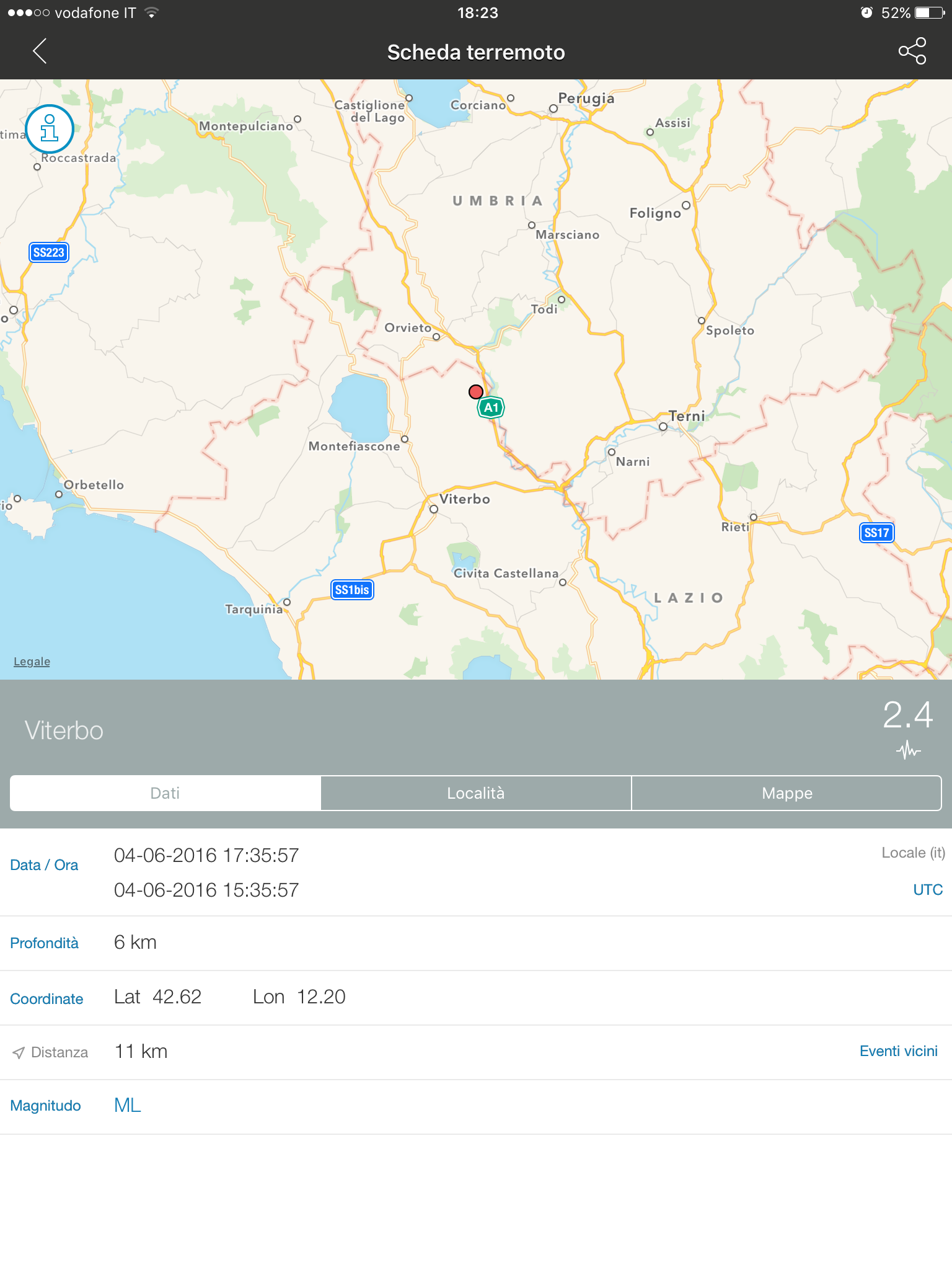The image size is (952, 1270).
Task: Tap the SS223 road sign
Action: pos(49,252)
